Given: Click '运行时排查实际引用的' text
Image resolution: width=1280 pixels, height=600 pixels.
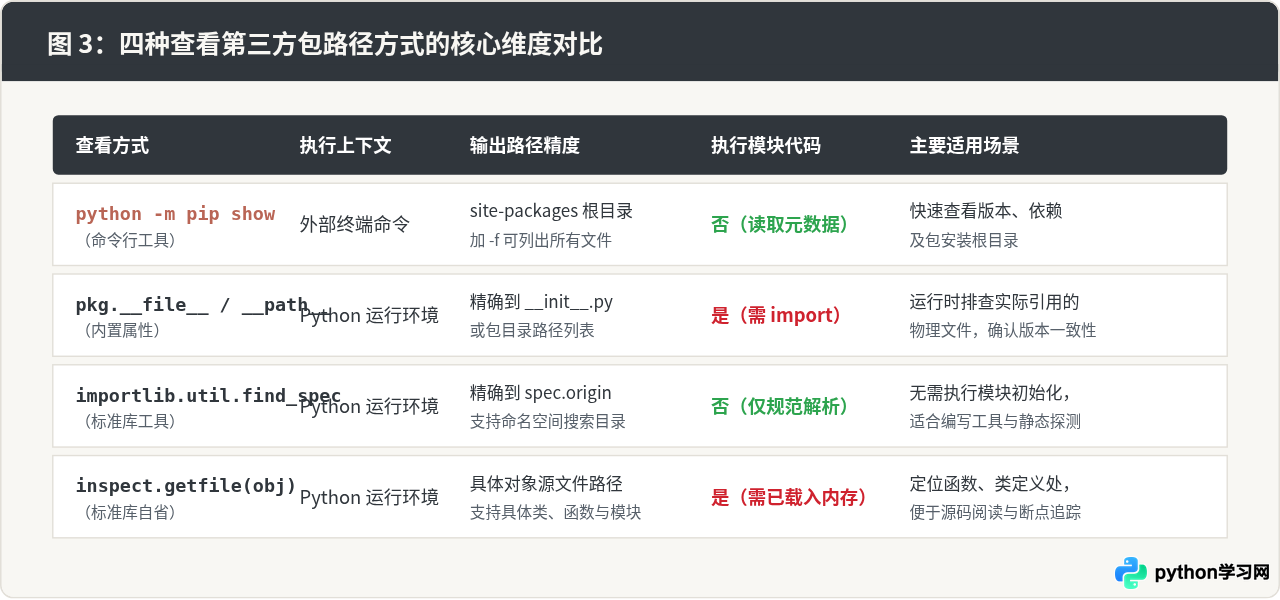Looking at the screenshot, I should 995,302.
